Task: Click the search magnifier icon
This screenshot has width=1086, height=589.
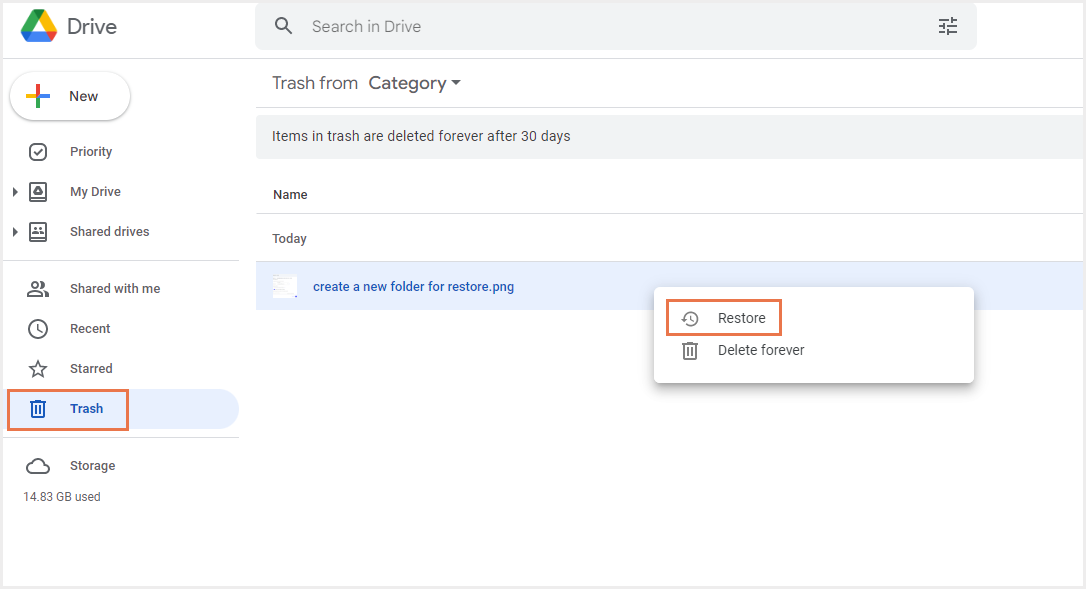Action: (284, 26)
